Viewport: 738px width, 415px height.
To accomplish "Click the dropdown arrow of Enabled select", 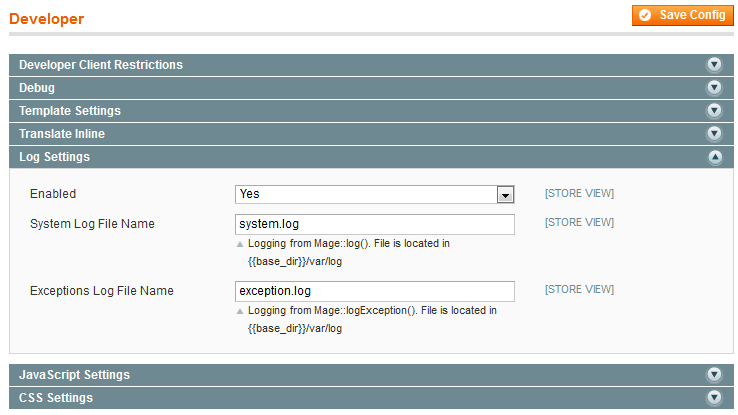I will tap(506, 194).
